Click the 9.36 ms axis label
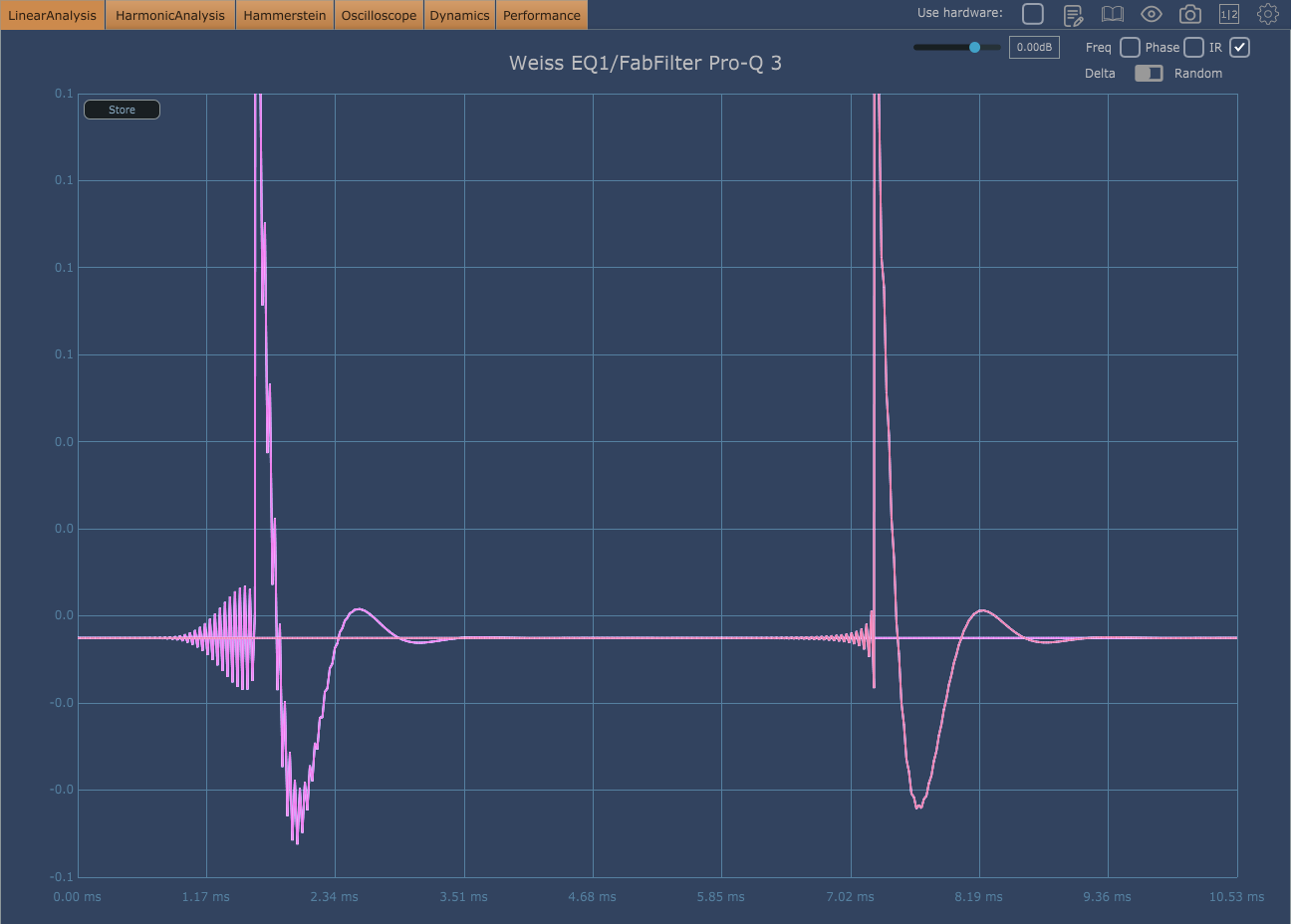This screenshot has width=1291, height=924. click(x=1108, y=896)
